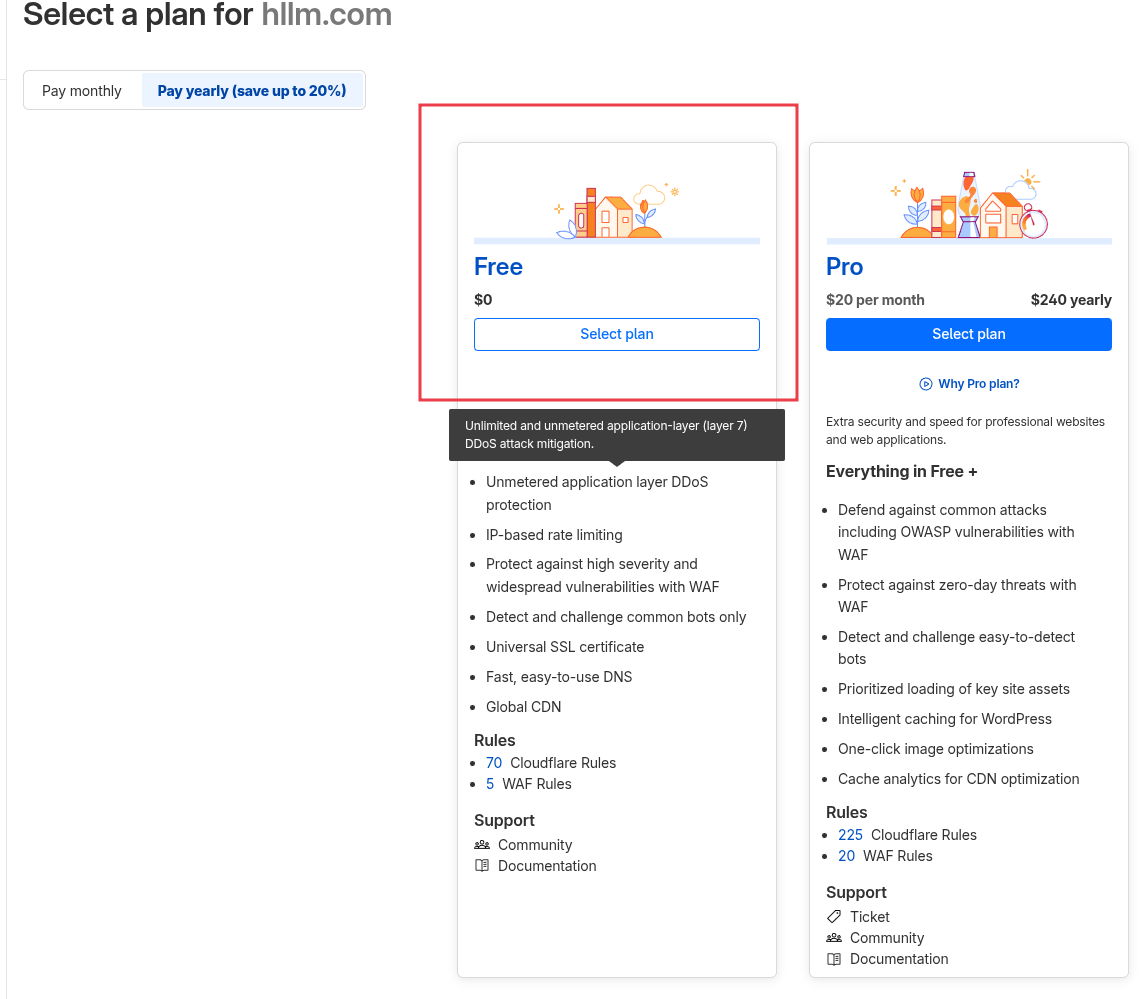This screenshot has width=1142, height=999.
Task: Click Unmetered application layer DDoS protection item
Action: 596,492
